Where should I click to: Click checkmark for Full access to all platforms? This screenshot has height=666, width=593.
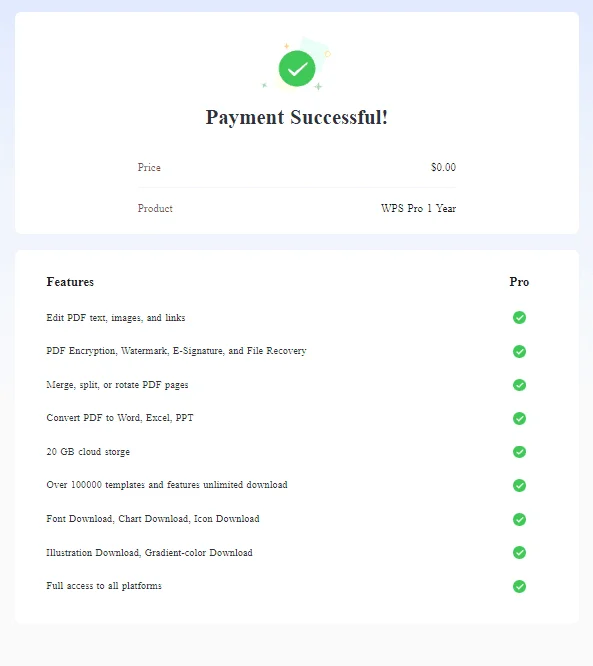click(x=519, y=586)
